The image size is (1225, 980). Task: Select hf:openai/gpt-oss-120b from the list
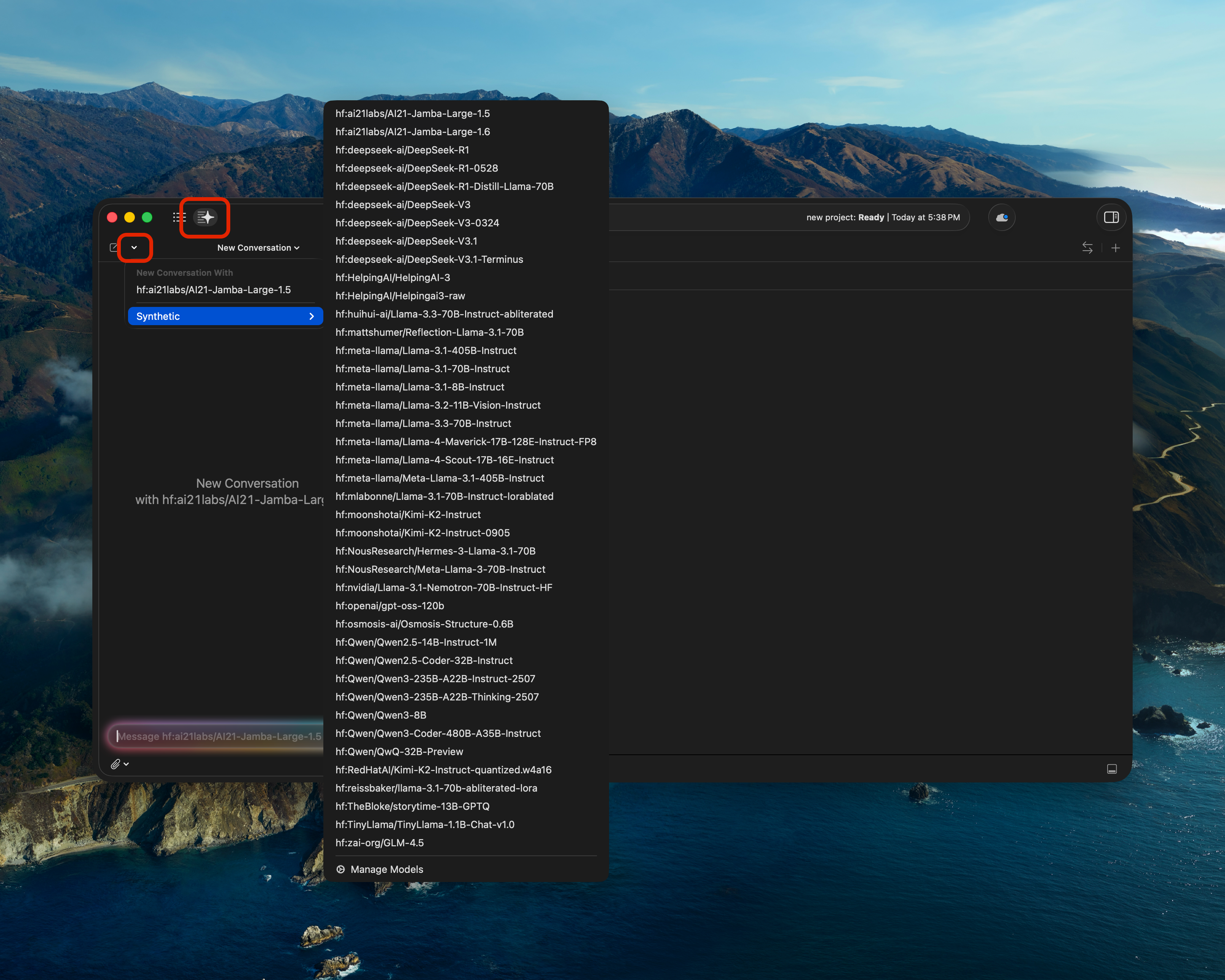390,605
